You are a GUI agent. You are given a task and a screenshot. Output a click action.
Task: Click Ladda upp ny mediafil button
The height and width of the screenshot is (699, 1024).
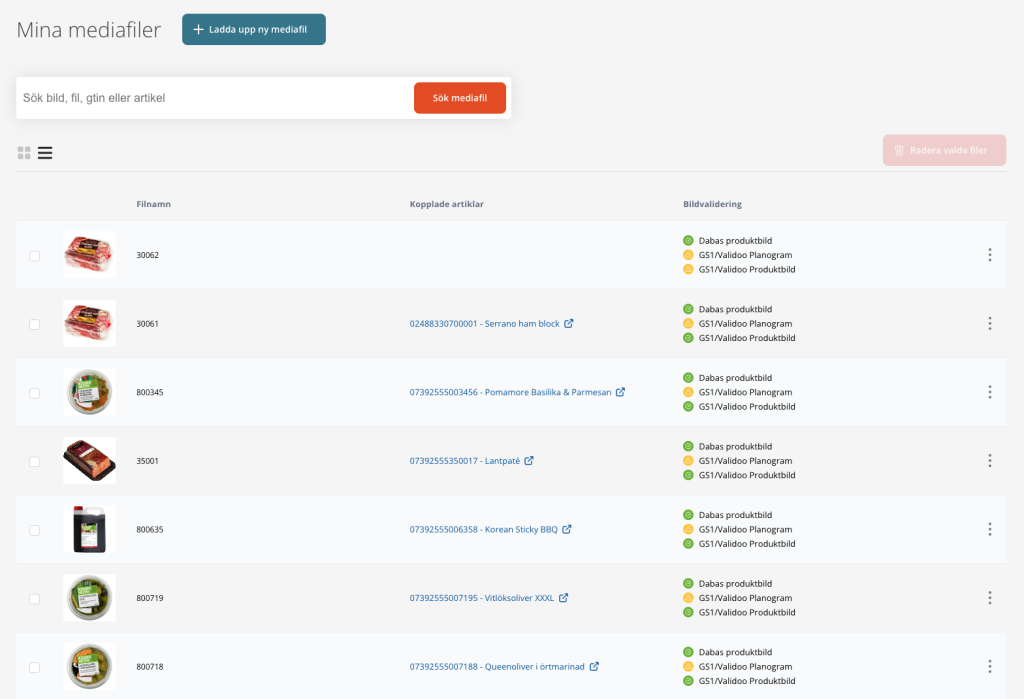click(x=253, y=29)
